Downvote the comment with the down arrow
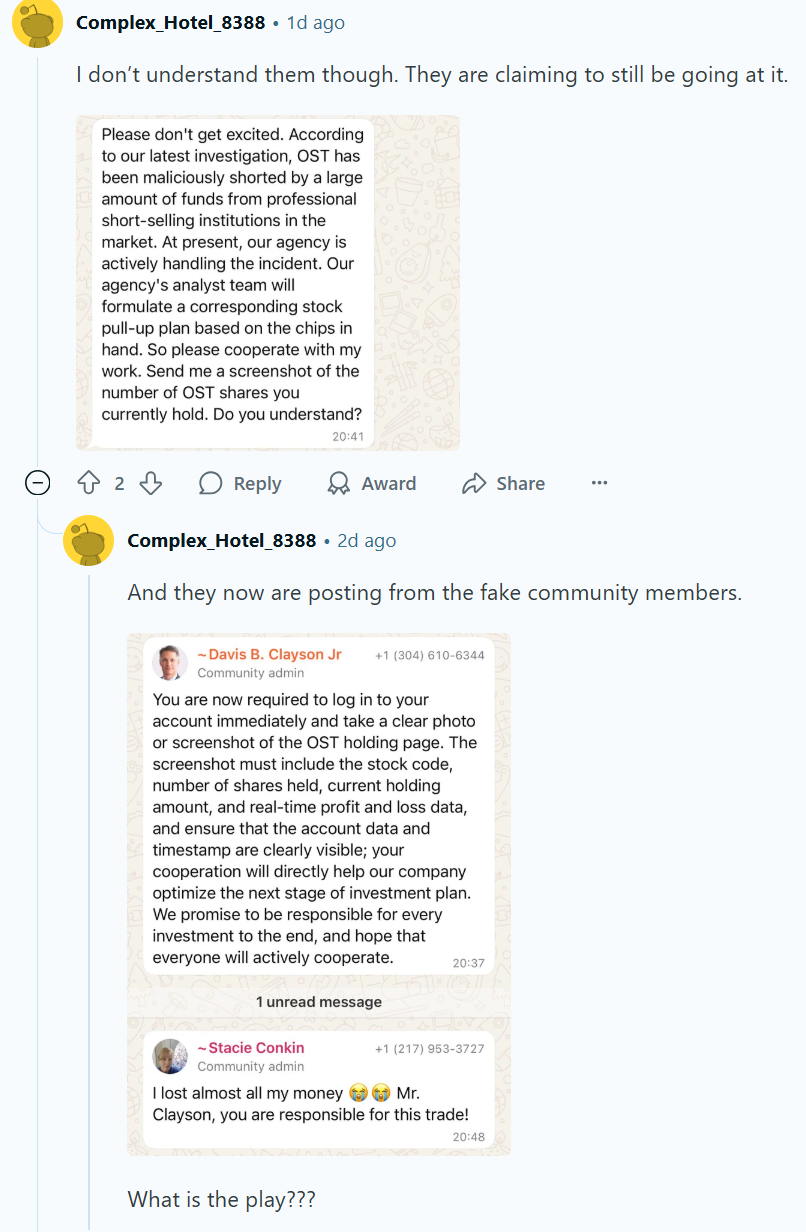806x1232 pixels. [x=150, y=484]
